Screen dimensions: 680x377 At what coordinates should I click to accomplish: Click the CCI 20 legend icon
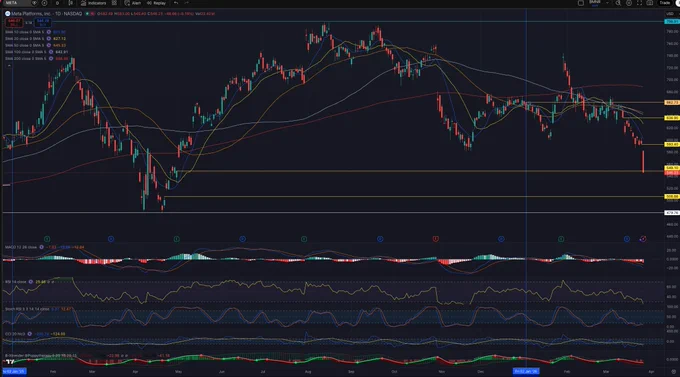(x=29, y=334)
